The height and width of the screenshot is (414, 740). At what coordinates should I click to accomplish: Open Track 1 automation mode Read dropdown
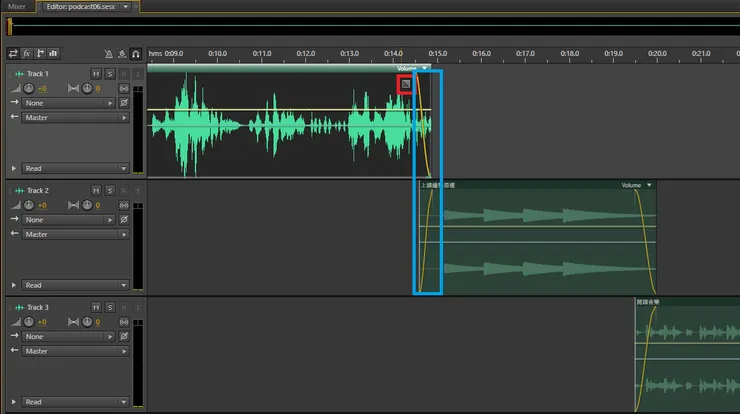coord(76,168)
